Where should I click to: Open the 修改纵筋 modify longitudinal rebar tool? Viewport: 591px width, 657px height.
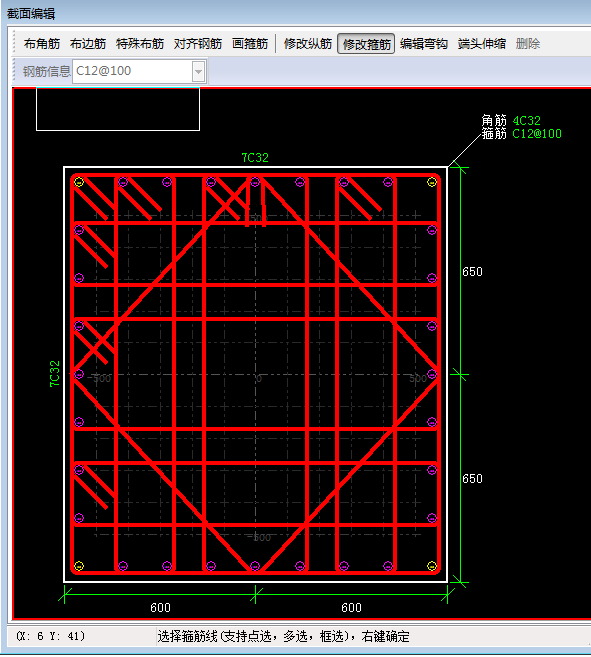tap(308, 44)
